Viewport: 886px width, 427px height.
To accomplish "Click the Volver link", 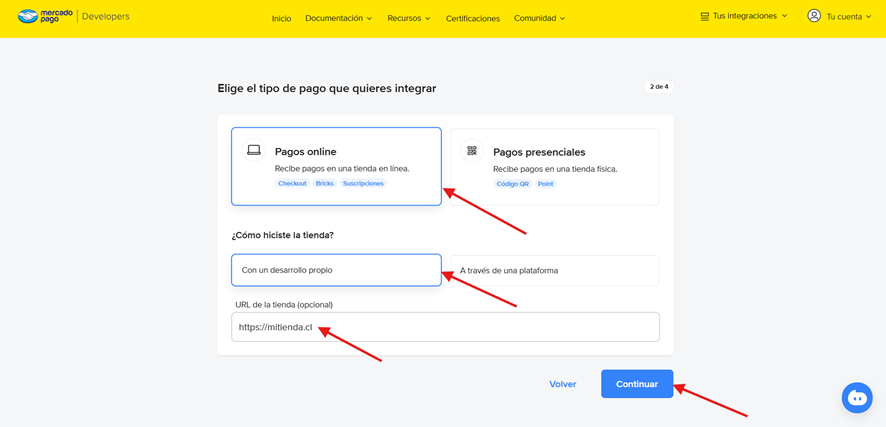I will point(562,384).
